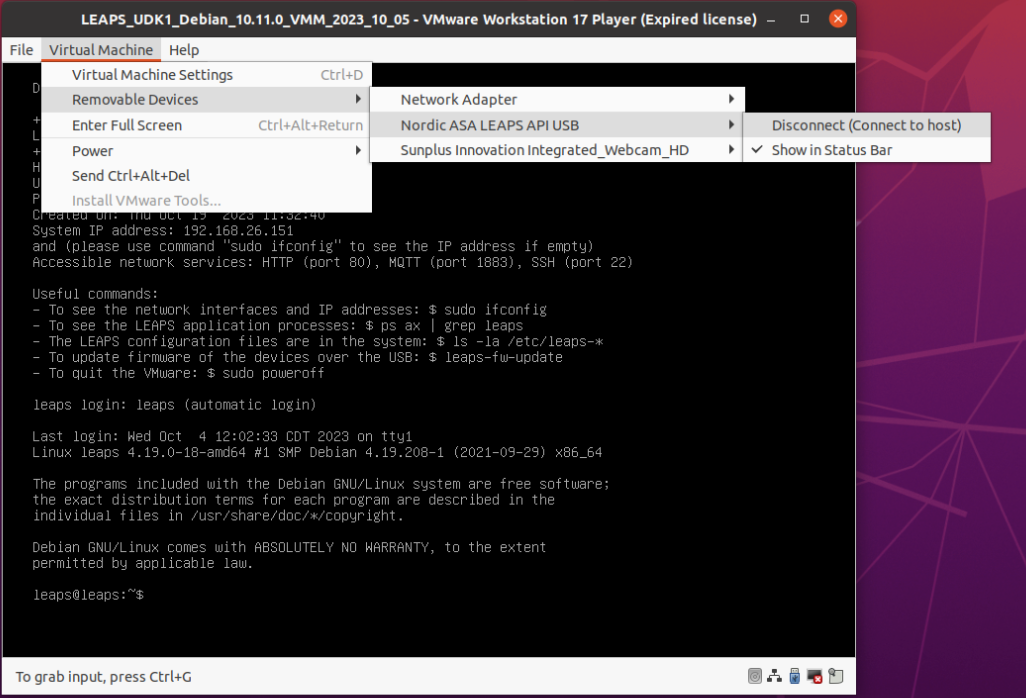Screen dimensions: 1026x698
Task: Click 'To grab input, press Ctrl+G' text
Action: (103, 676)
